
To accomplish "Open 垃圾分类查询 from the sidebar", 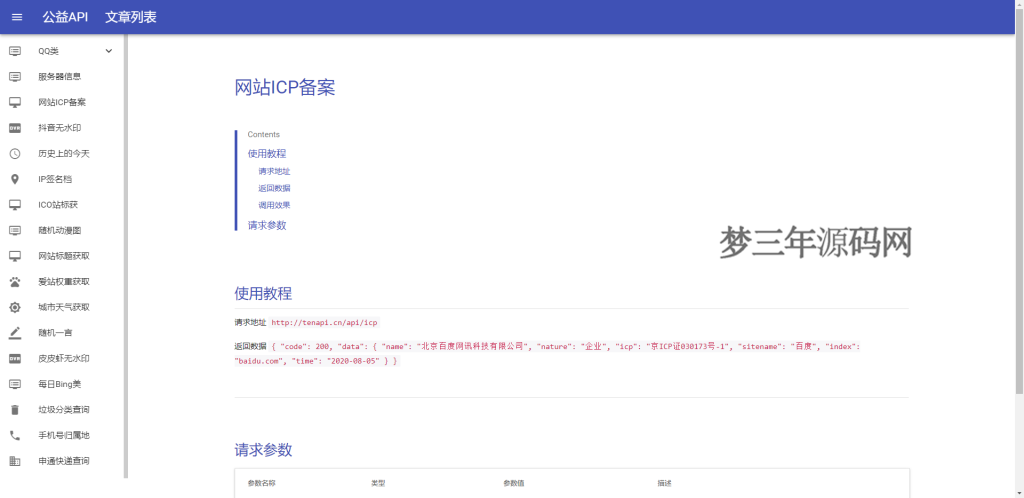I will [x=62, y=410].
